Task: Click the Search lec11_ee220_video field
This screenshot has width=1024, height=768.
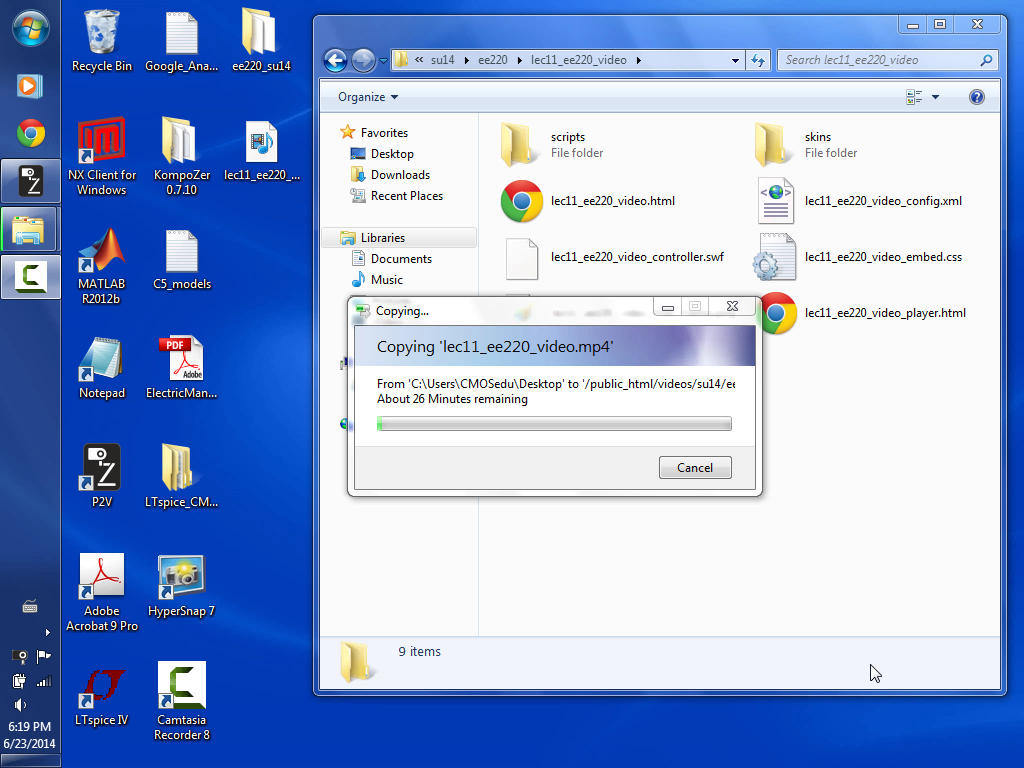Action: pos(880,60)
